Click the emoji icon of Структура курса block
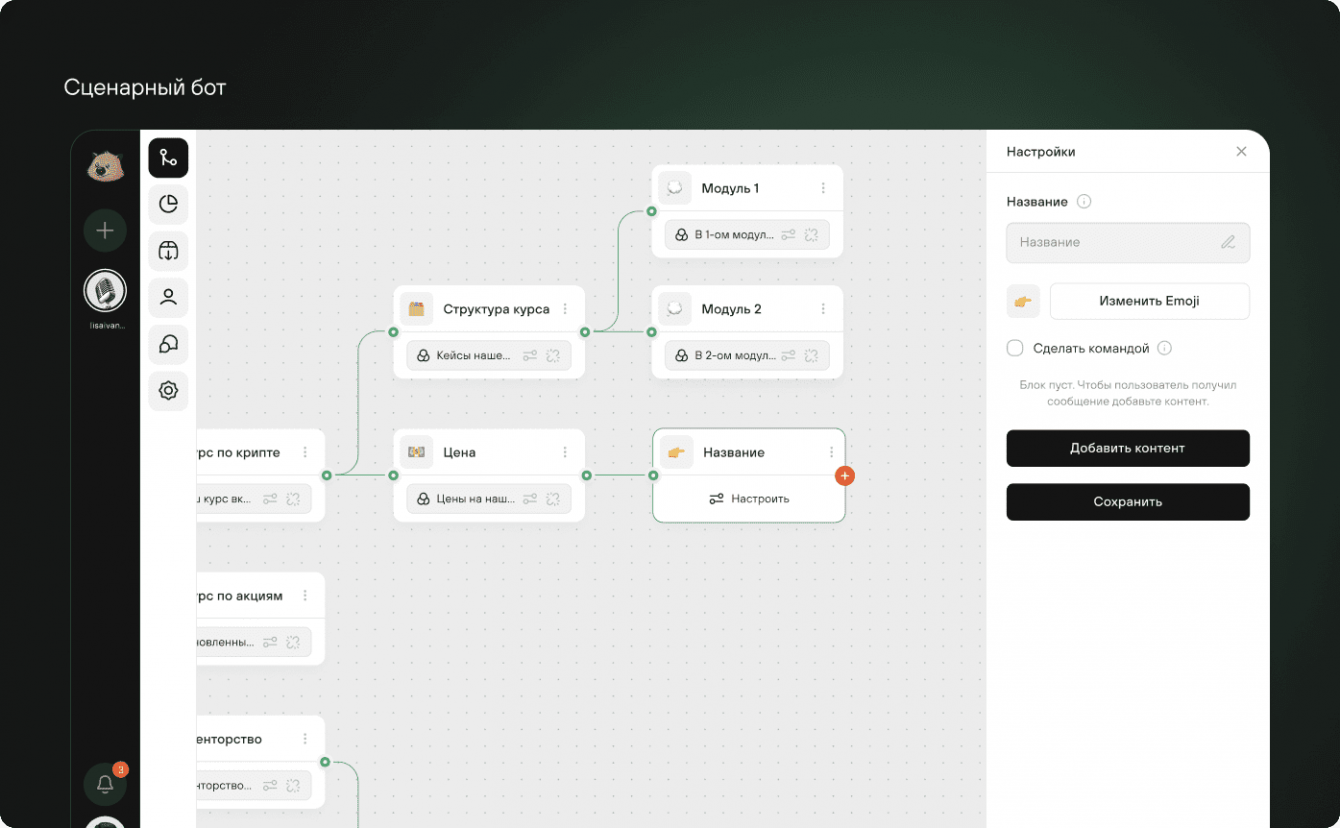The image size is (1340, 828). [417, 309]
